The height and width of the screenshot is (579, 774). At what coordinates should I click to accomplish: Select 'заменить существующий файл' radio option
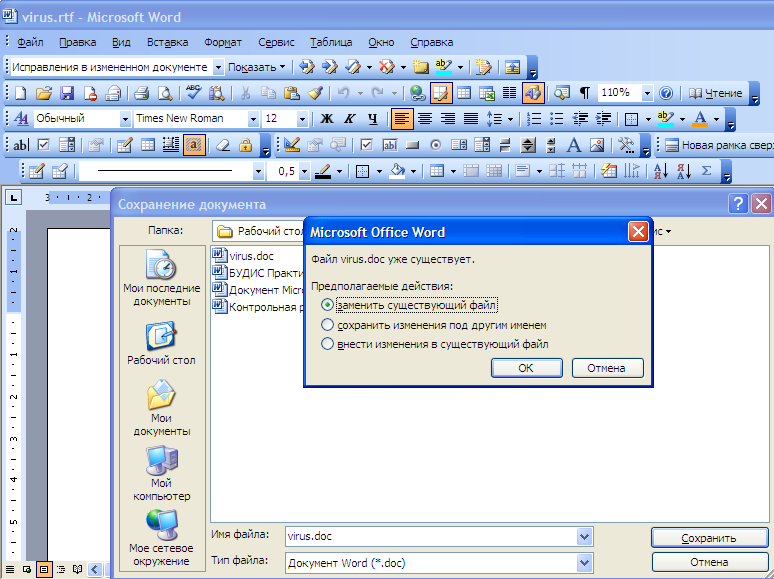pos(411,305)
